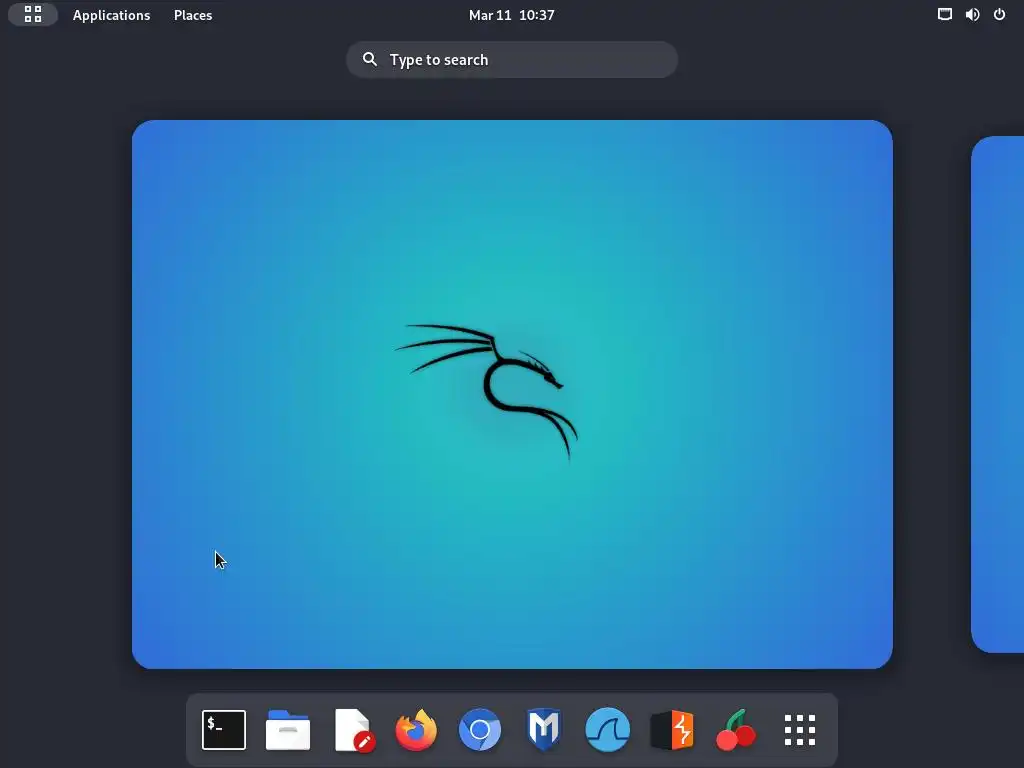Focus the Type to search field
Image resolution: width=1024 pixels, height=768 pixels.
pos(512,59)
